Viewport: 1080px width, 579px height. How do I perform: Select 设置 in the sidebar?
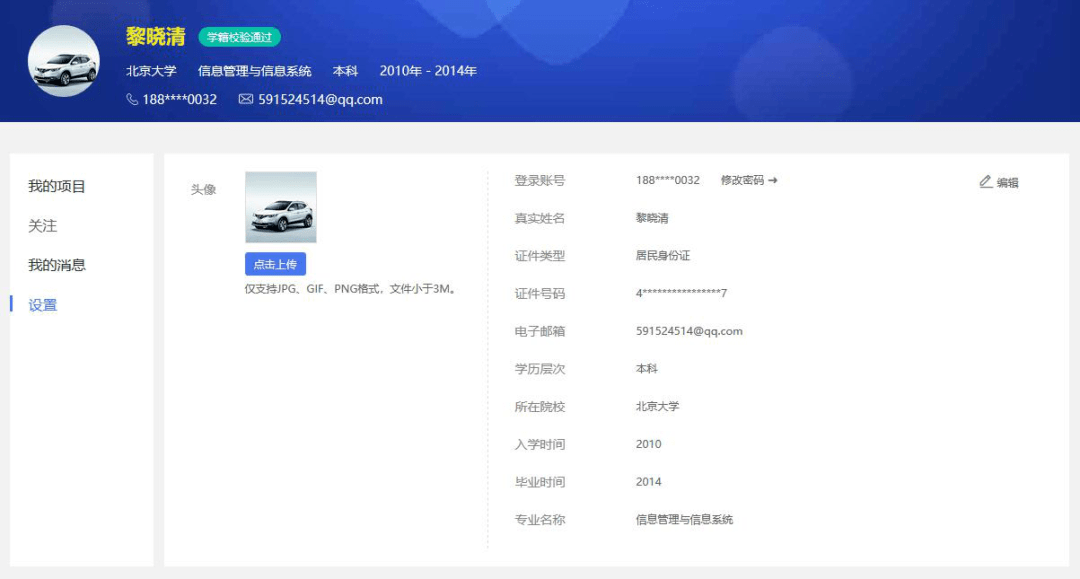[x=43, y=305]
